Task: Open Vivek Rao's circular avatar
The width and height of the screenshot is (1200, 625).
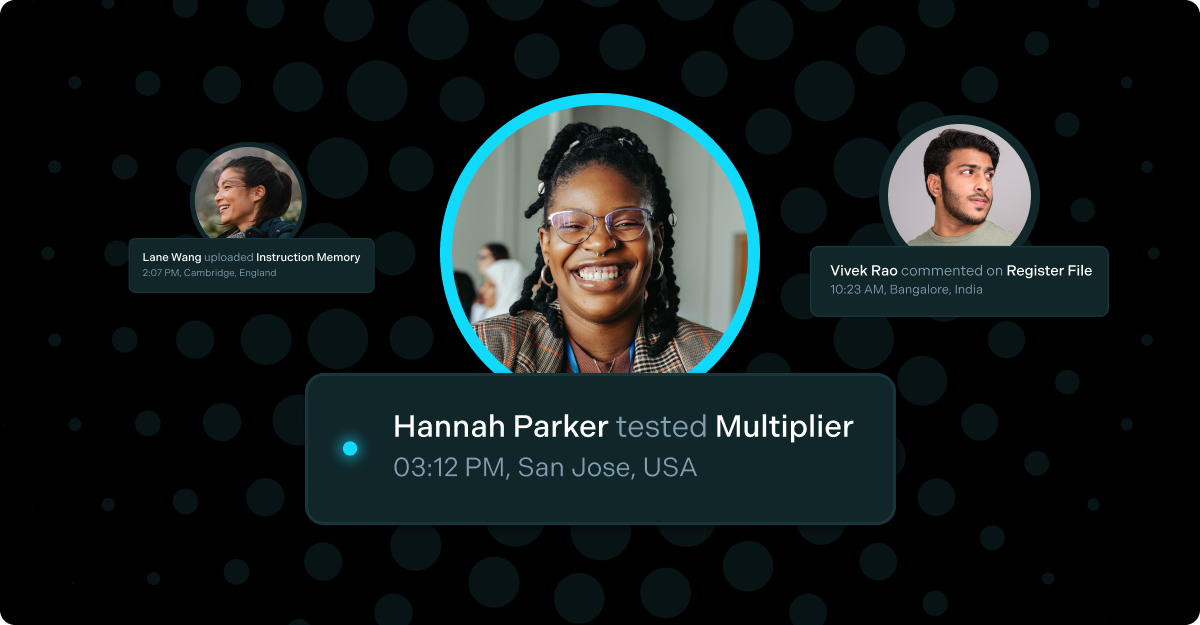Action: pyautogui.click(x=959, y=186)
